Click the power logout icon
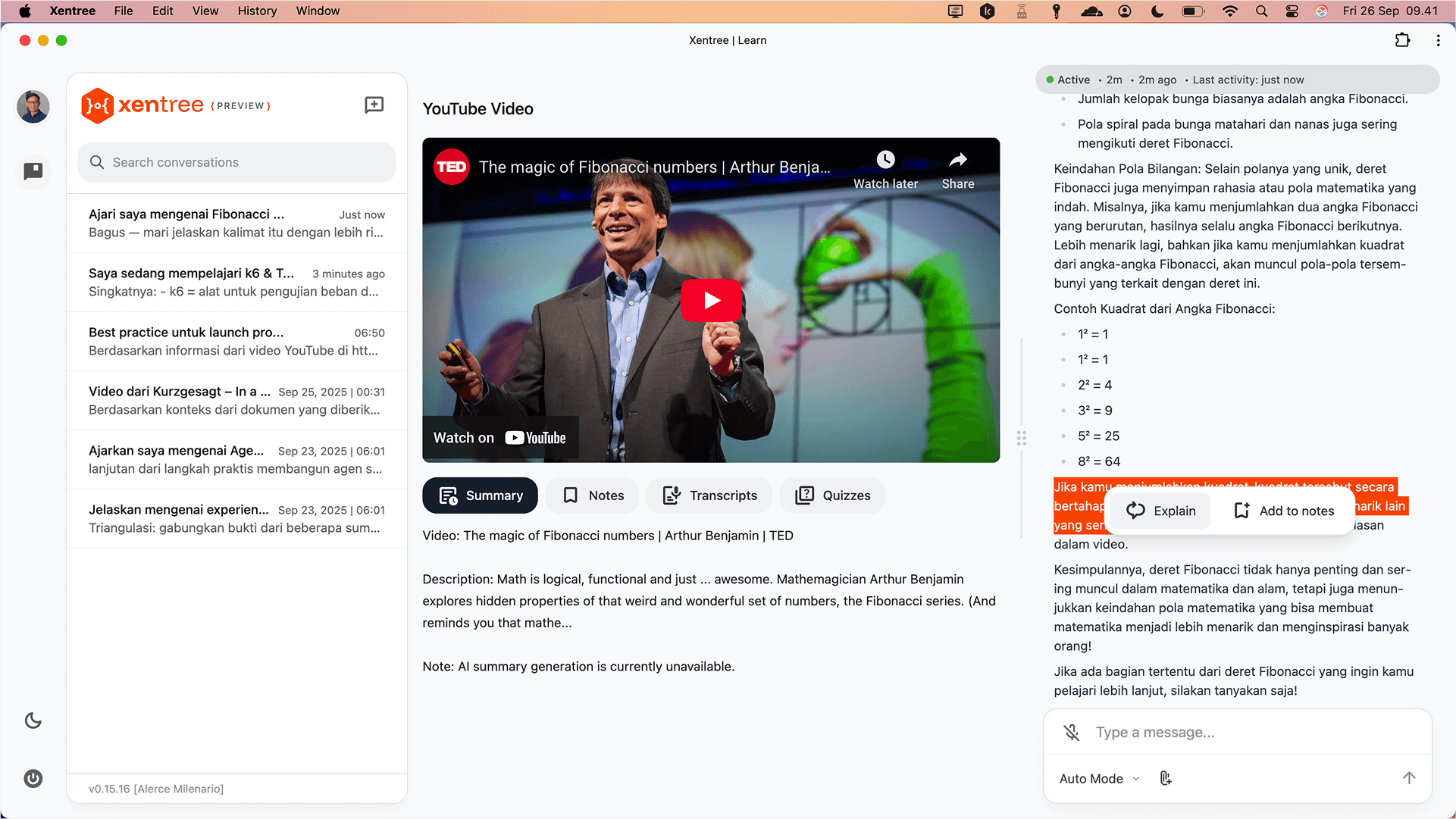Viewport: 1456px width, 819px height. (33, 778)
